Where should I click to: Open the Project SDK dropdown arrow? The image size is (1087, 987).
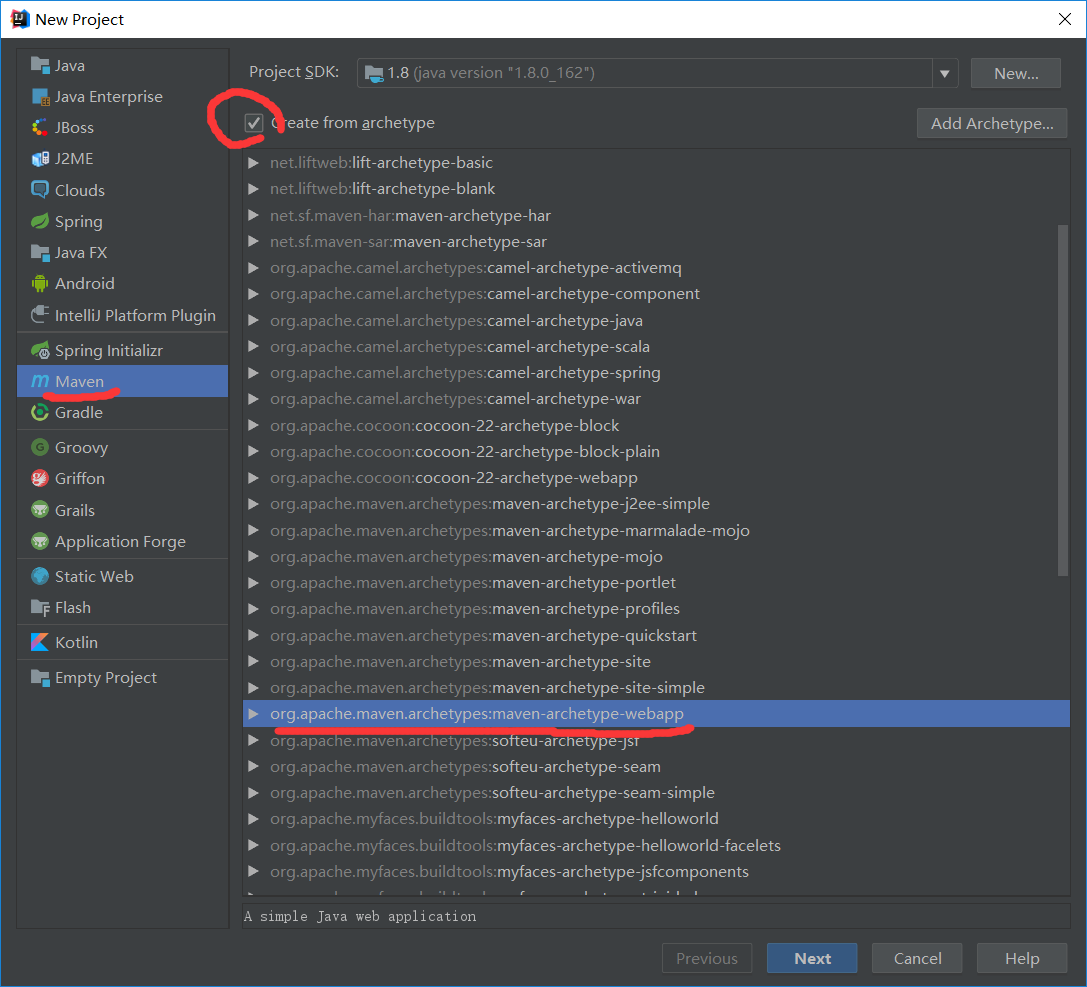point(944,73)
